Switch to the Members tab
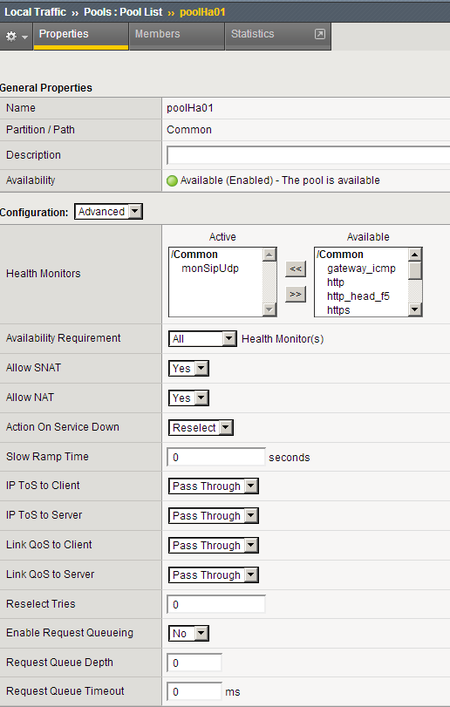Image resolution: width=450 pixels, height=707 pixels. [157, 34]
